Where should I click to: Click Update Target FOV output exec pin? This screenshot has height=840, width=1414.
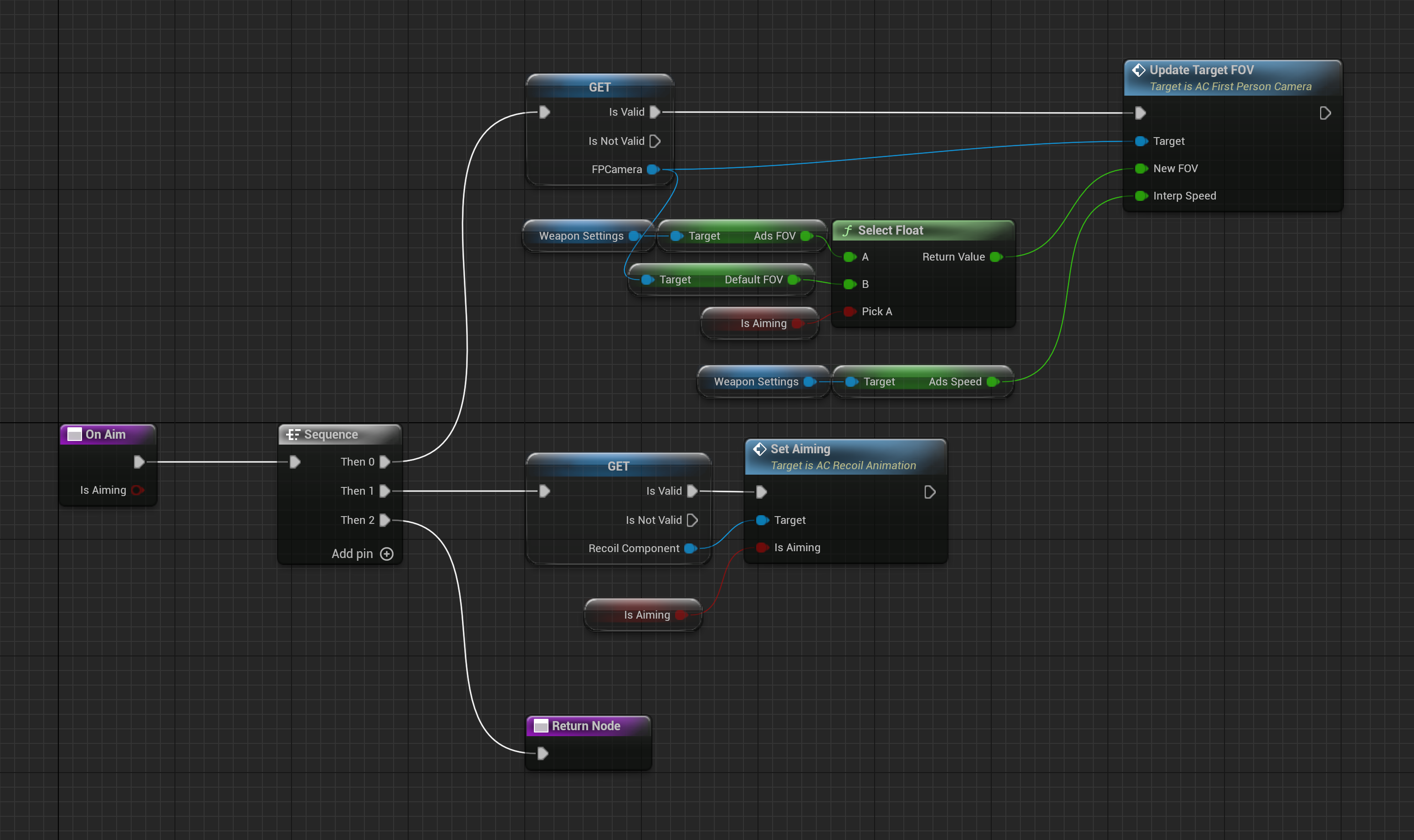pyautogui.click(x=1325, y=113)
